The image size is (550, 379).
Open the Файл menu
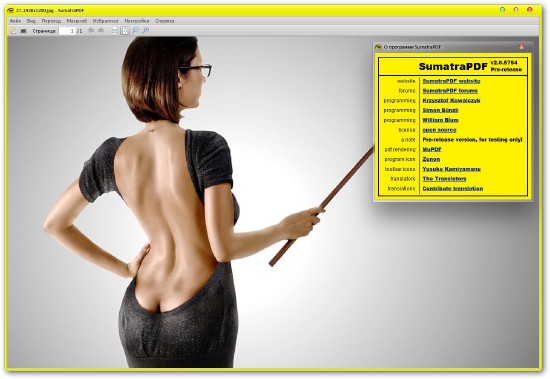(15, 21)
